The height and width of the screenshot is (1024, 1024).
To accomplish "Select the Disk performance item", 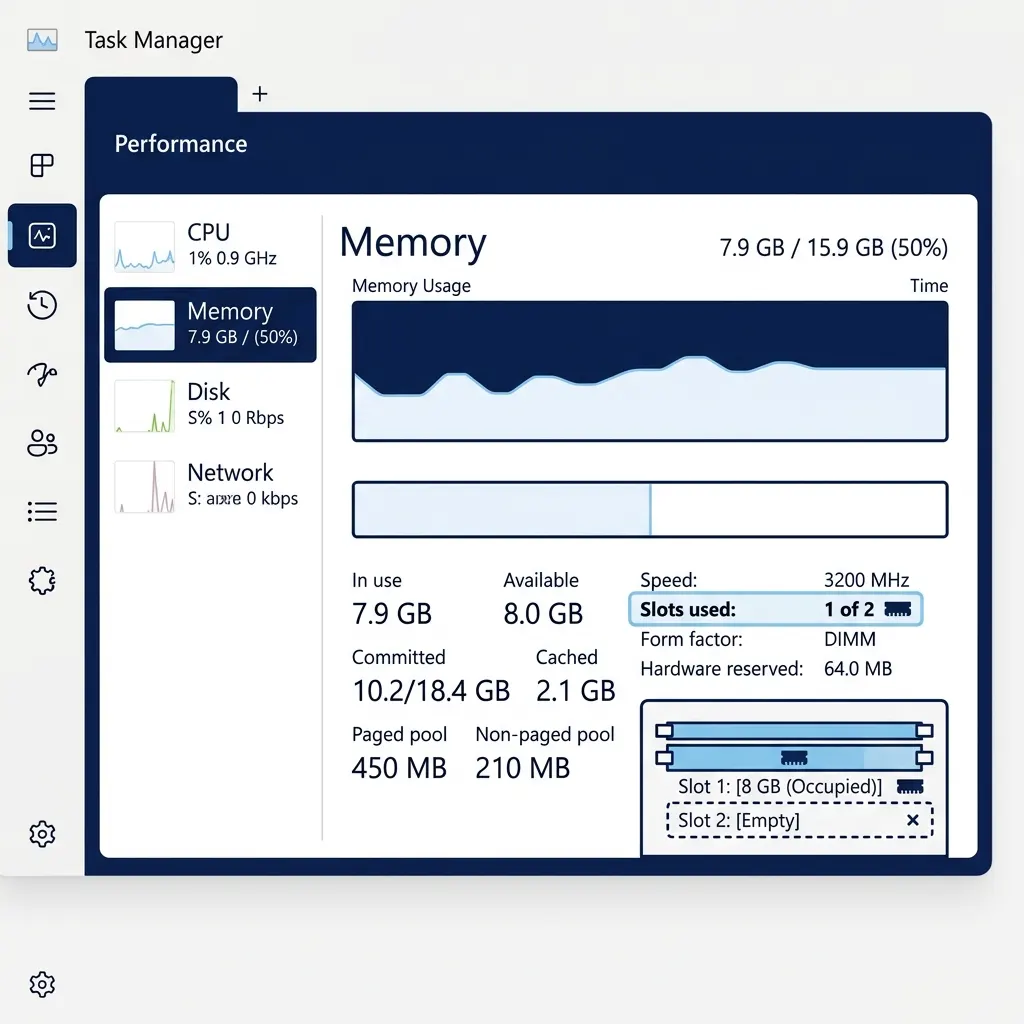I will coord(210,406).
